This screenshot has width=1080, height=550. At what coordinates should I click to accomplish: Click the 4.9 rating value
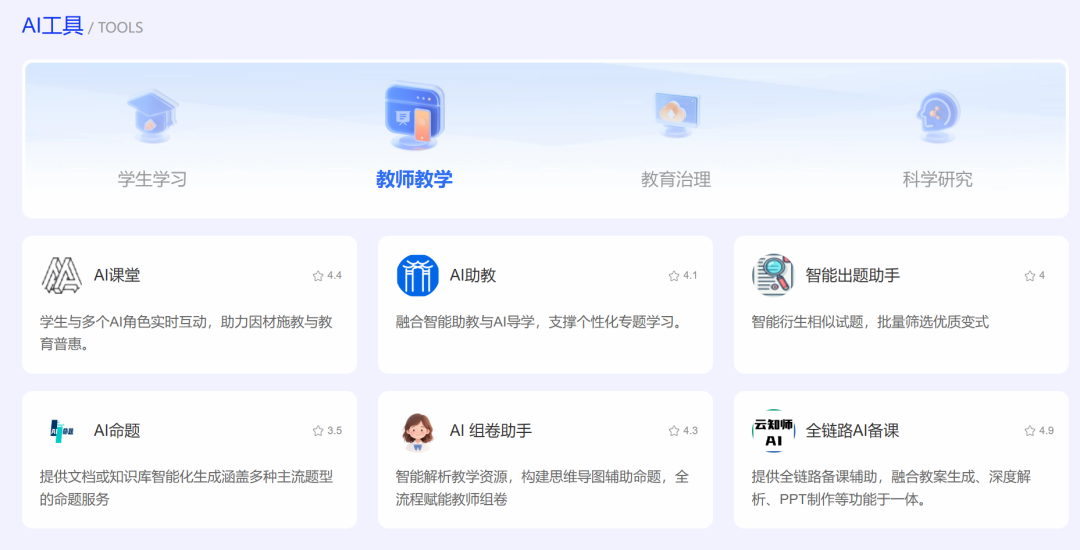1046,430
